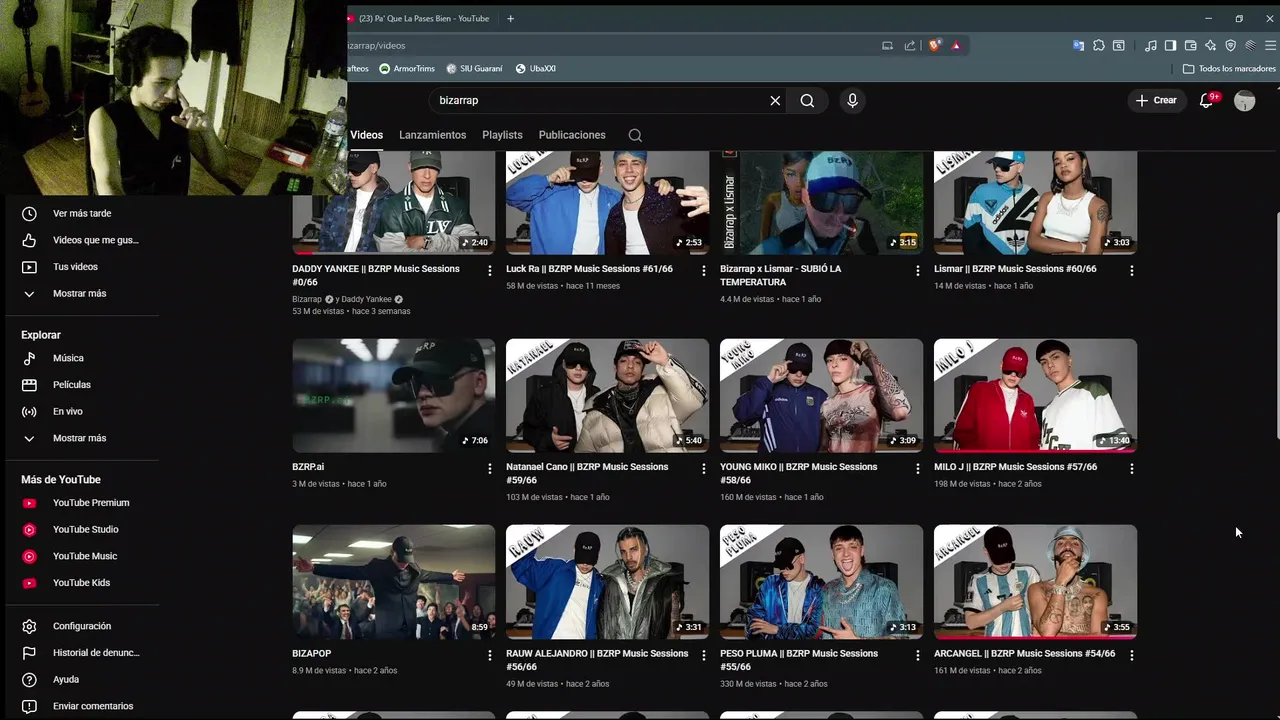Click the Google Translate extension icon
The image size is (1280, 720).
tap(1078, 45)
